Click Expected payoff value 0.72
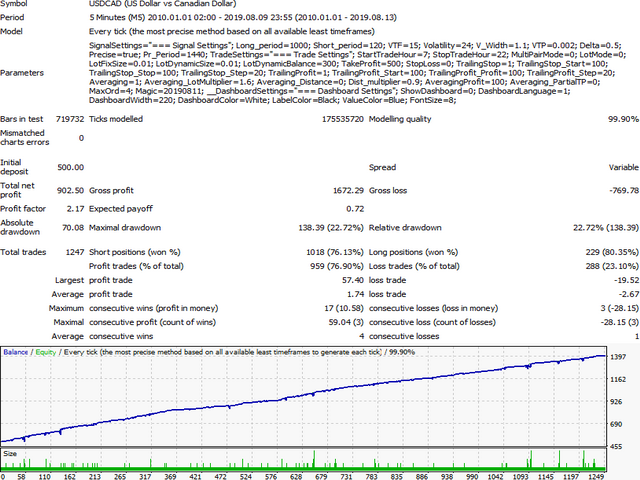640x480 pixels. click(x=355, y=209)
